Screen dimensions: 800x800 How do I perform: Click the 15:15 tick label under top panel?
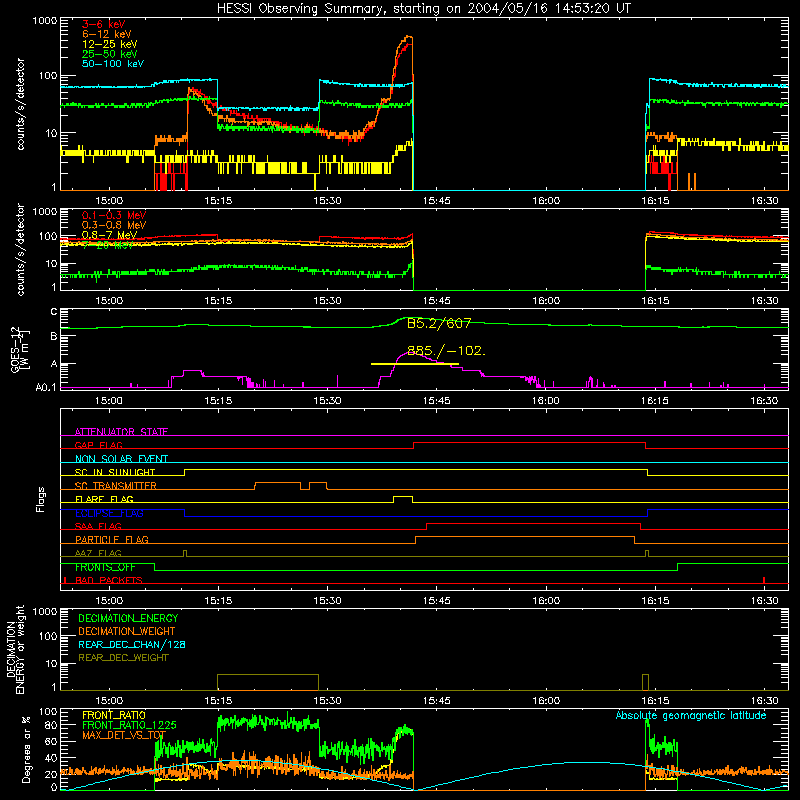click(x=218, y=201)
